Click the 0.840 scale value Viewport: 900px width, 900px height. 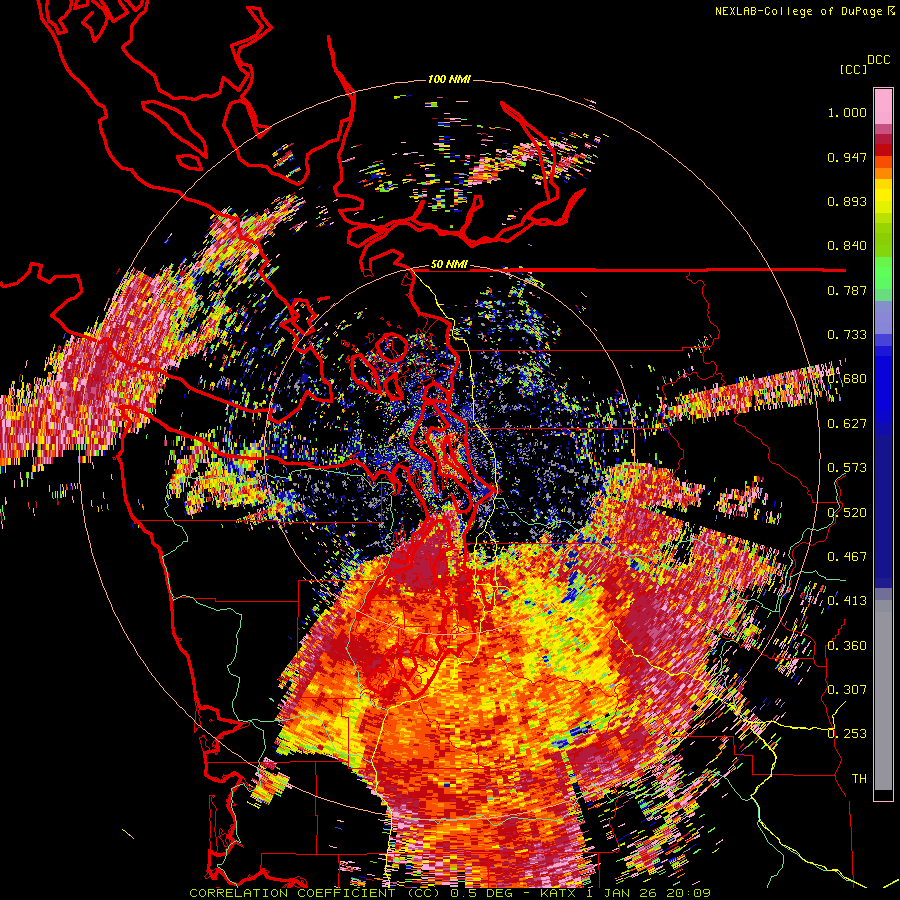click(847, 246)
